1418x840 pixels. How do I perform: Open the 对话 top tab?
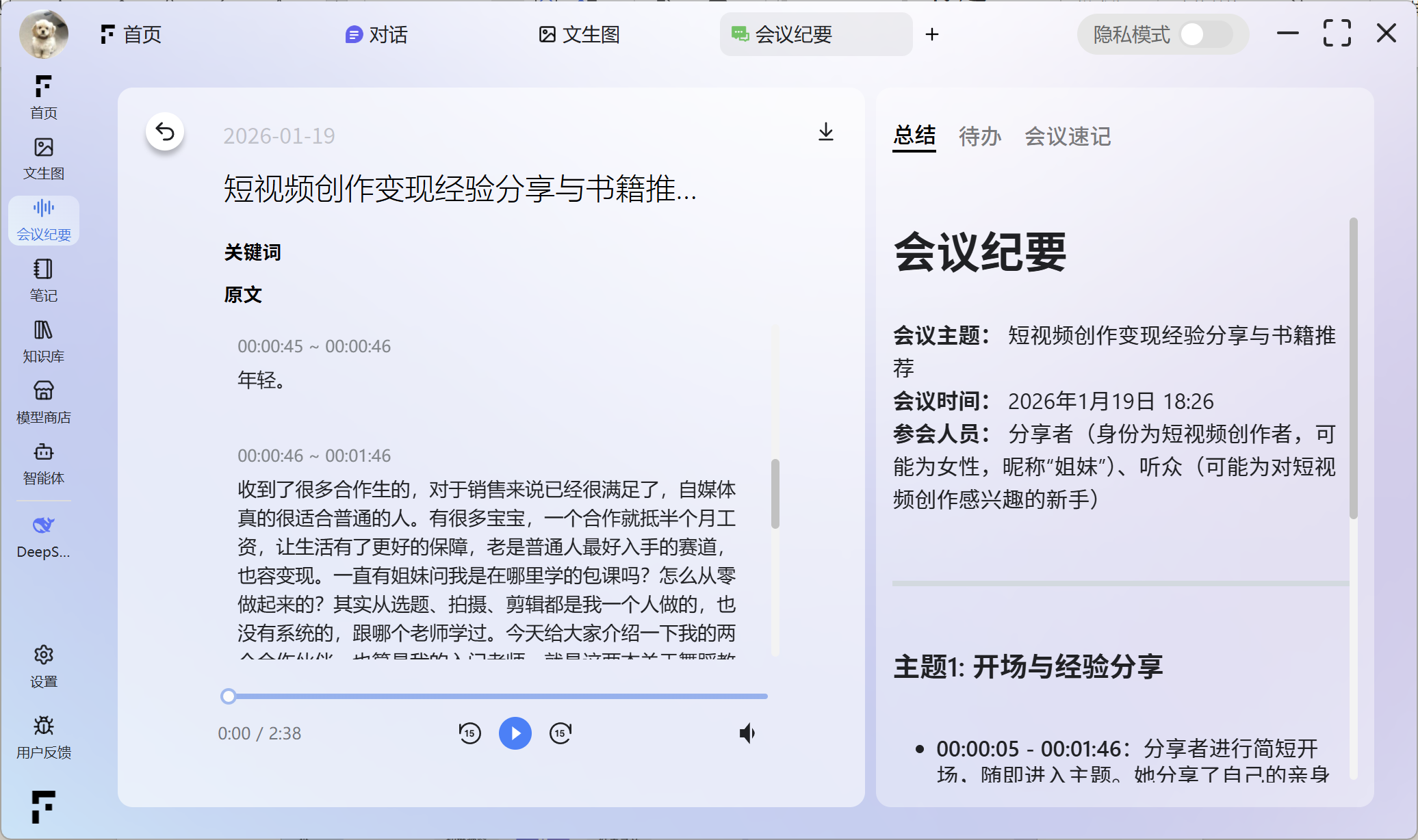click(376, 34)
